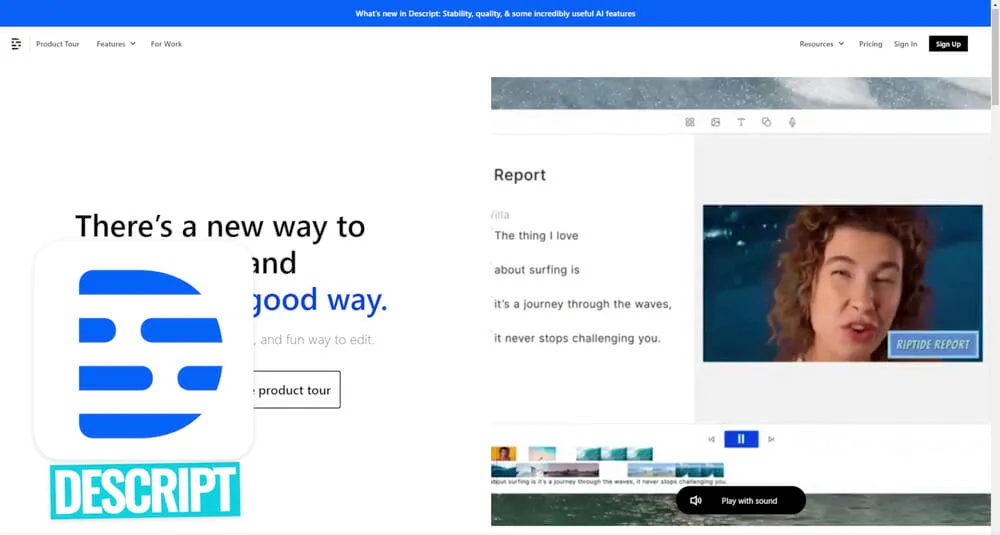Viewport: 1000px width, 535px height.
Task: Click the first orange timeline clip thumbnail
Action: (x=504, y=454)
